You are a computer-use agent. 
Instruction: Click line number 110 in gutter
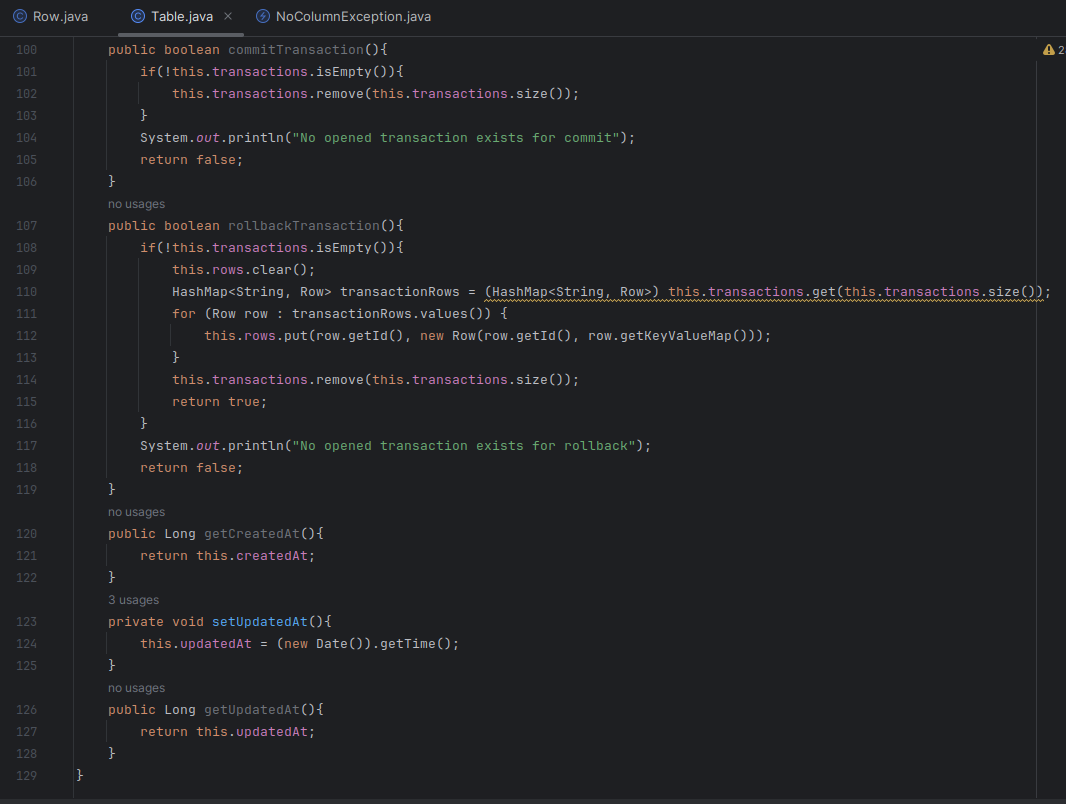27,292
